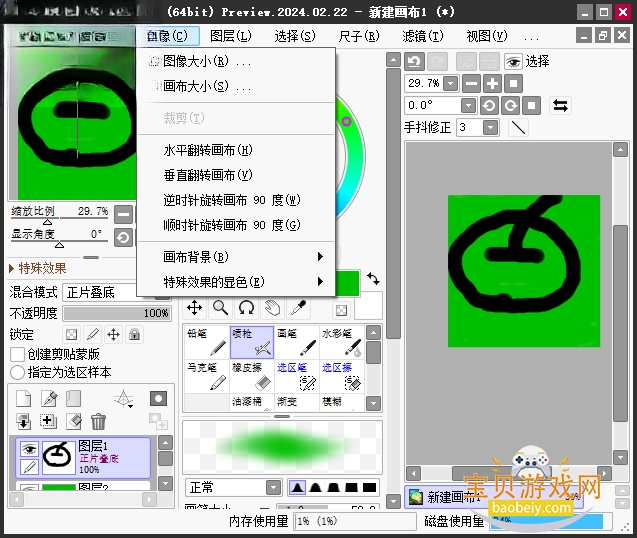Create a new layer folder
Screen dimensions: 637x538
point(74,399)
